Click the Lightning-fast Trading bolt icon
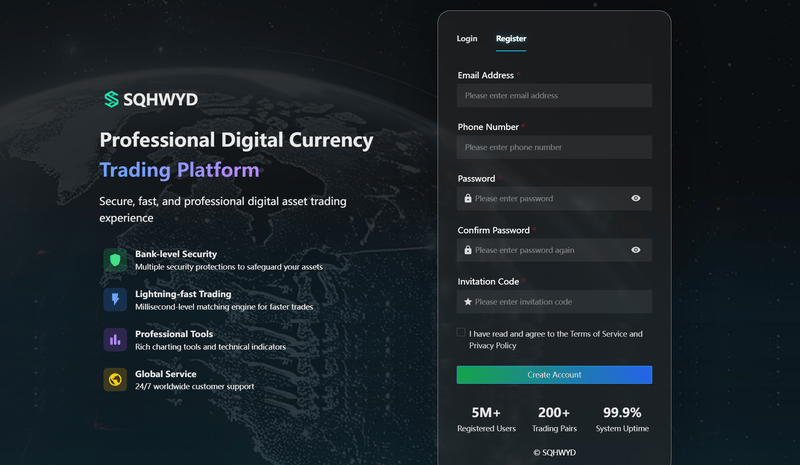 tap(115, 300)
